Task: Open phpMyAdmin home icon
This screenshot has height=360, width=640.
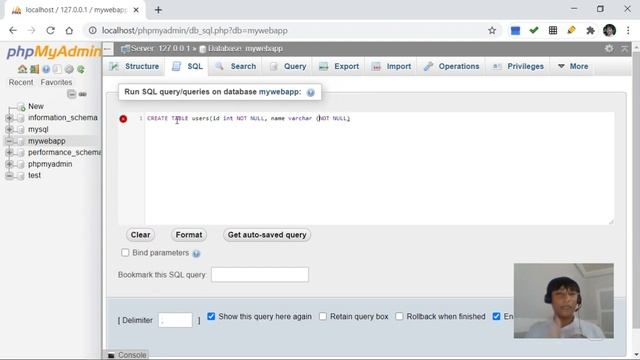Action: tap(22, 69)
